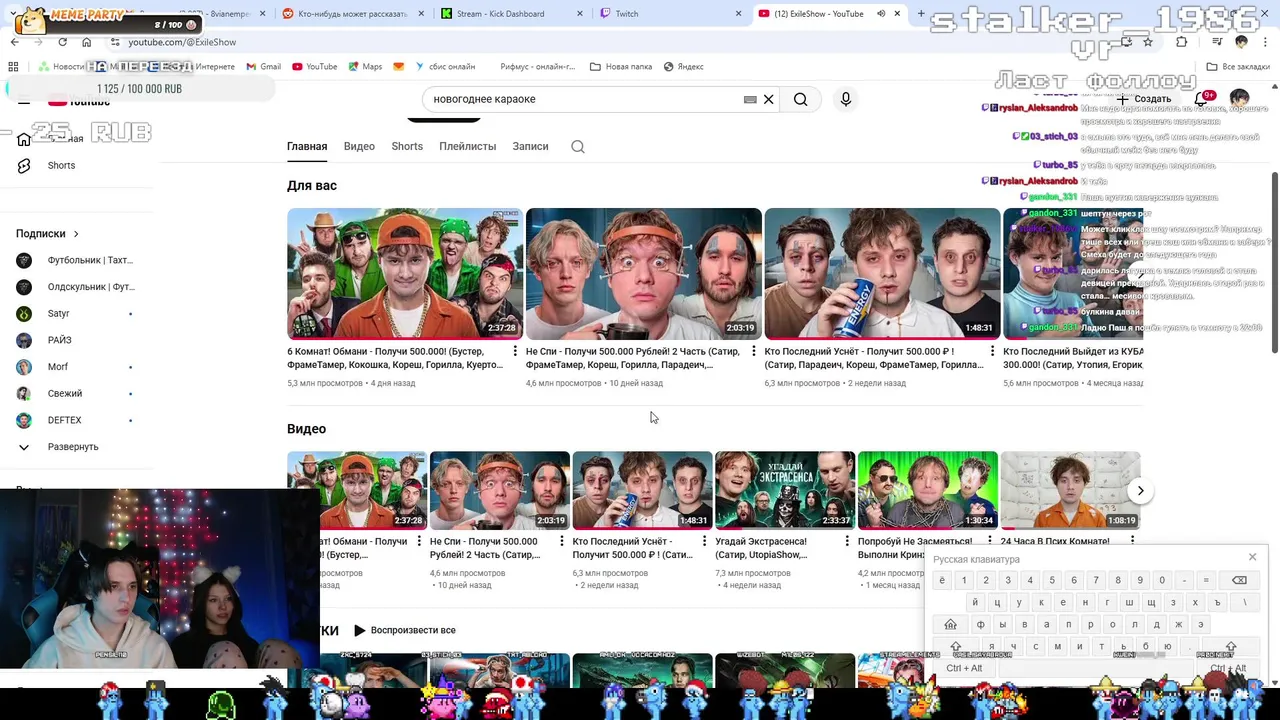1280x720 pixels.
Task: Click the magnifier search button
Action: point(800,99)
